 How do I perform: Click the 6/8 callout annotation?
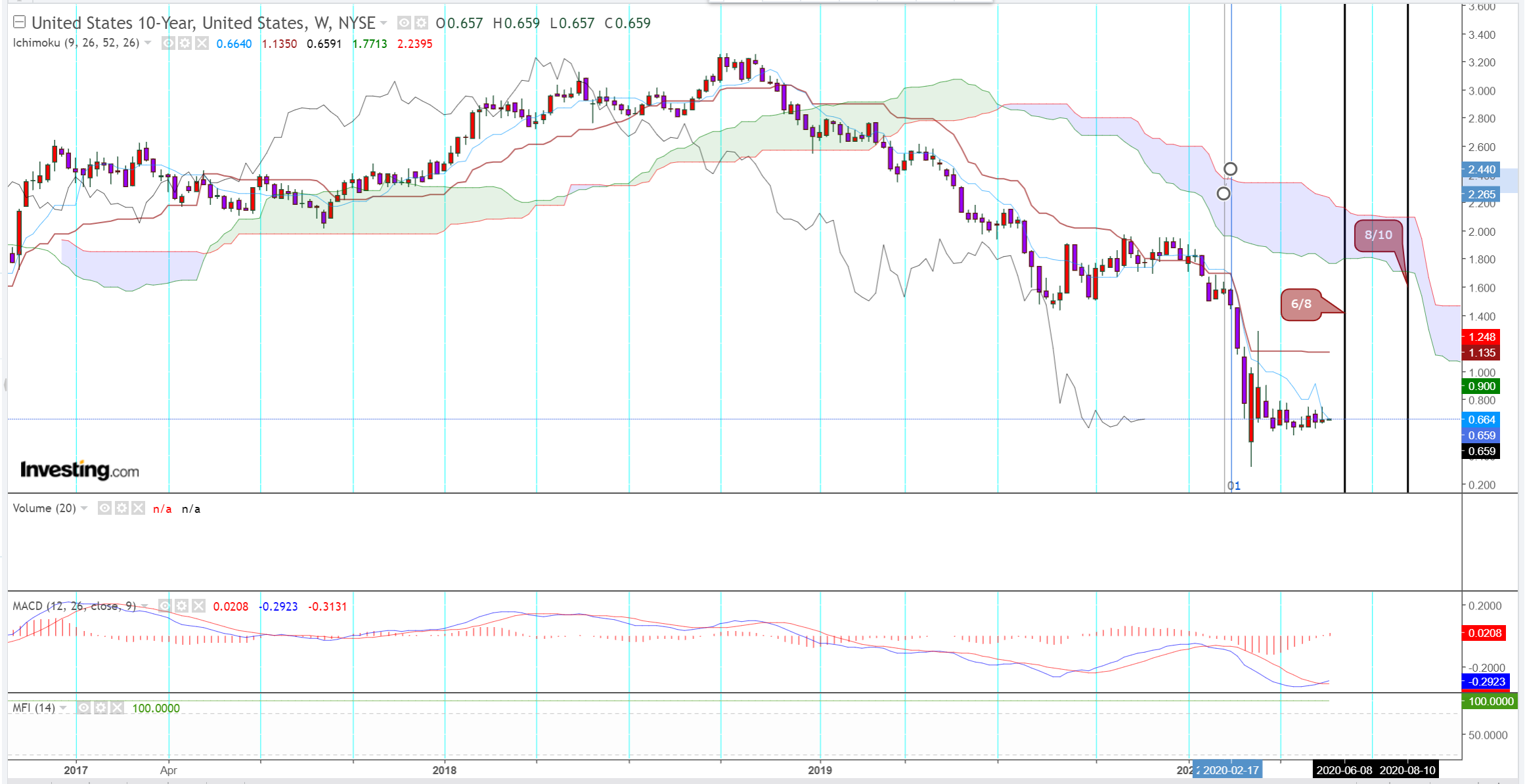(x=1300, y=304)
